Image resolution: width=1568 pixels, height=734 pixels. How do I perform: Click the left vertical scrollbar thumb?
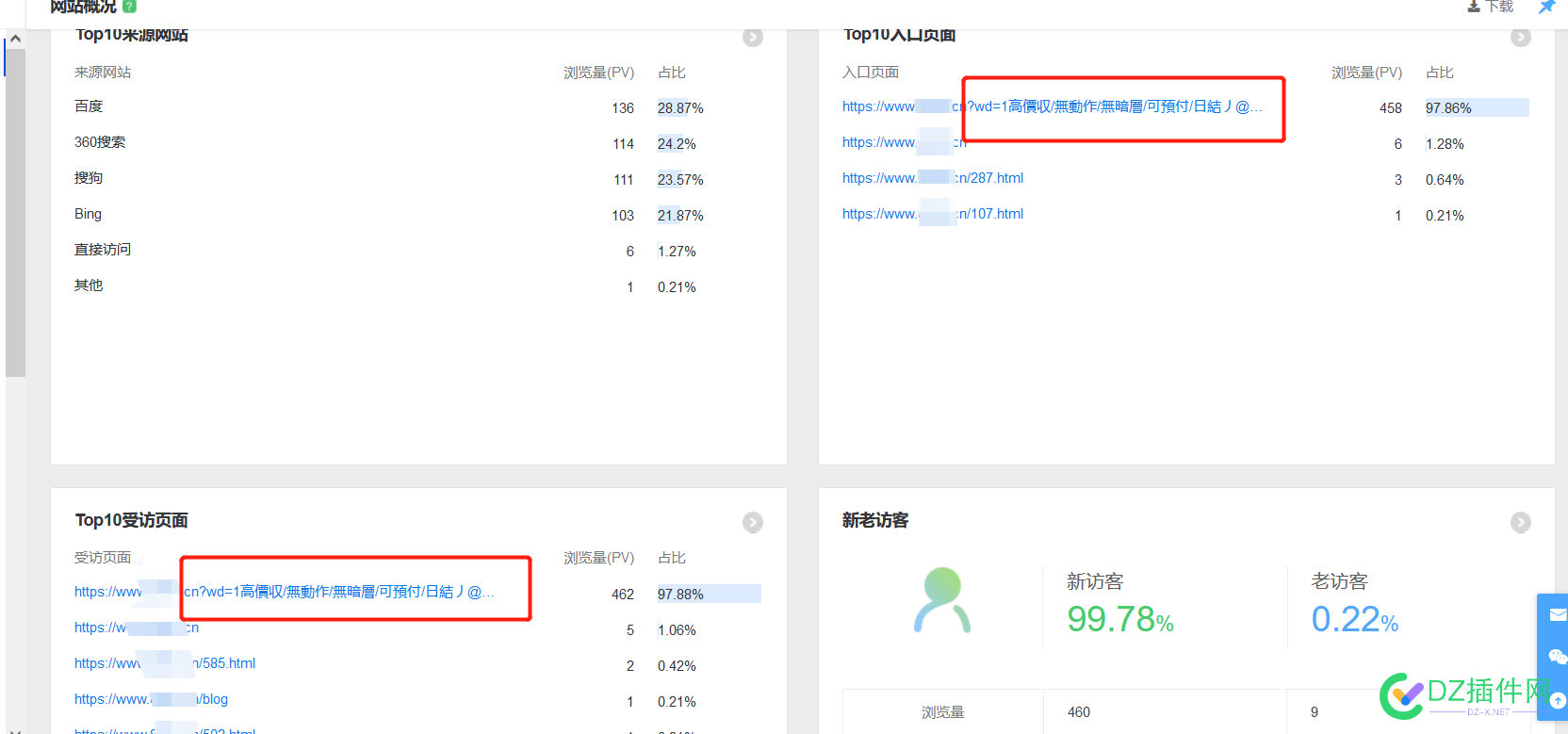click(15, 212)
